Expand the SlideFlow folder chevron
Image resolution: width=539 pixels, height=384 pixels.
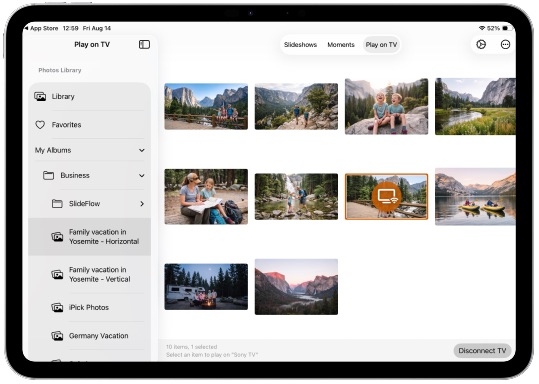pos(142,204)
